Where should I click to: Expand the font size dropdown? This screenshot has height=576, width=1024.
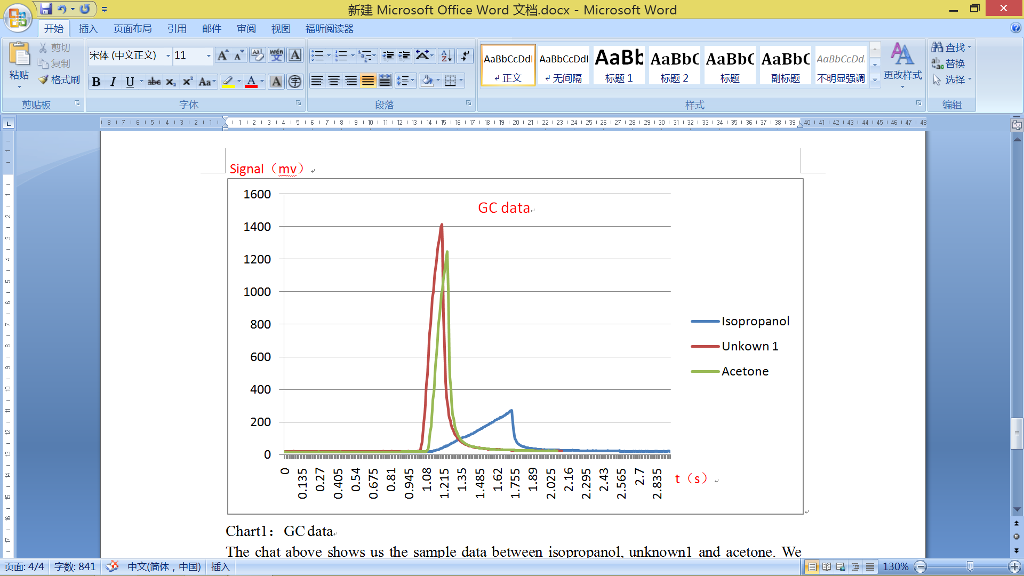point(208,56)
